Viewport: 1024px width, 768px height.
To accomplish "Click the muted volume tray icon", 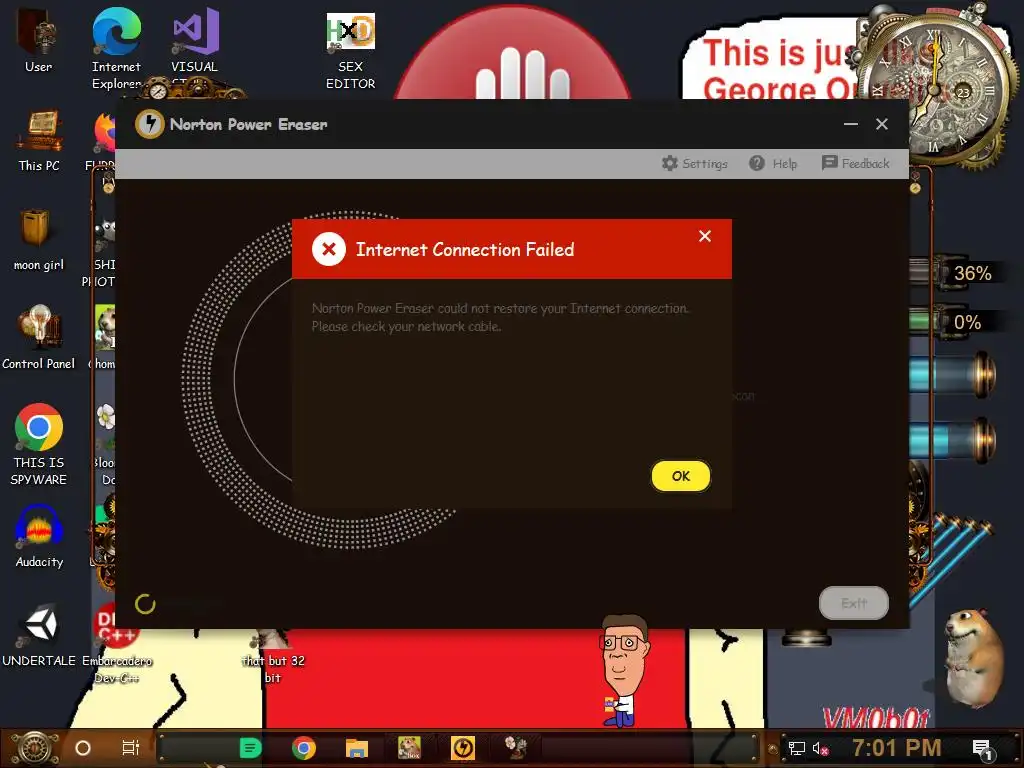I will (820, 748).
